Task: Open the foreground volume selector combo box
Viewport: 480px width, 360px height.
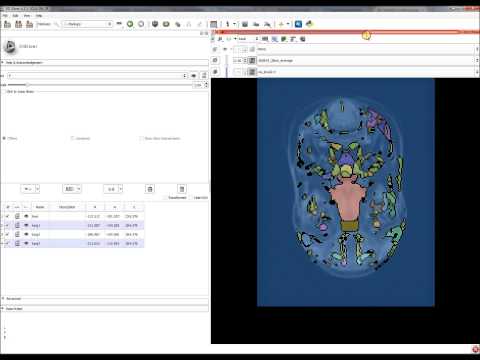Action: [368, 61]
